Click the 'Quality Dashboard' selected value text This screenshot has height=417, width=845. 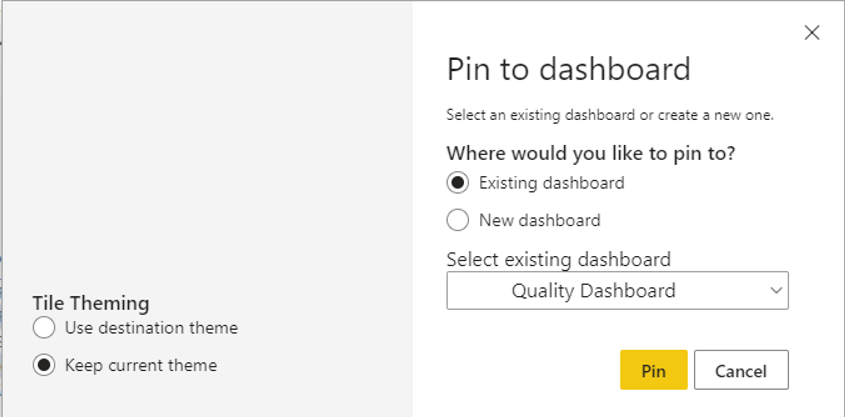pos(593,290)
